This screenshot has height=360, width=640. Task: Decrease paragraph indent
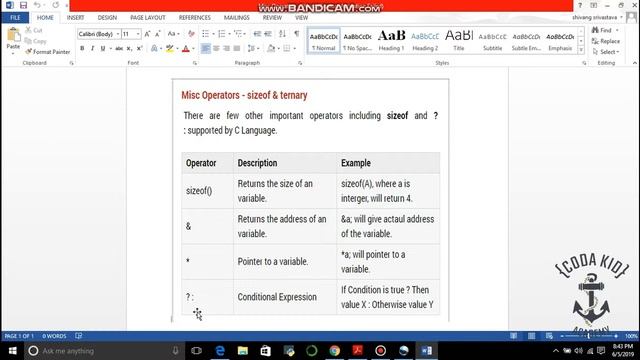pyautogui.click(x=257, y=34)
